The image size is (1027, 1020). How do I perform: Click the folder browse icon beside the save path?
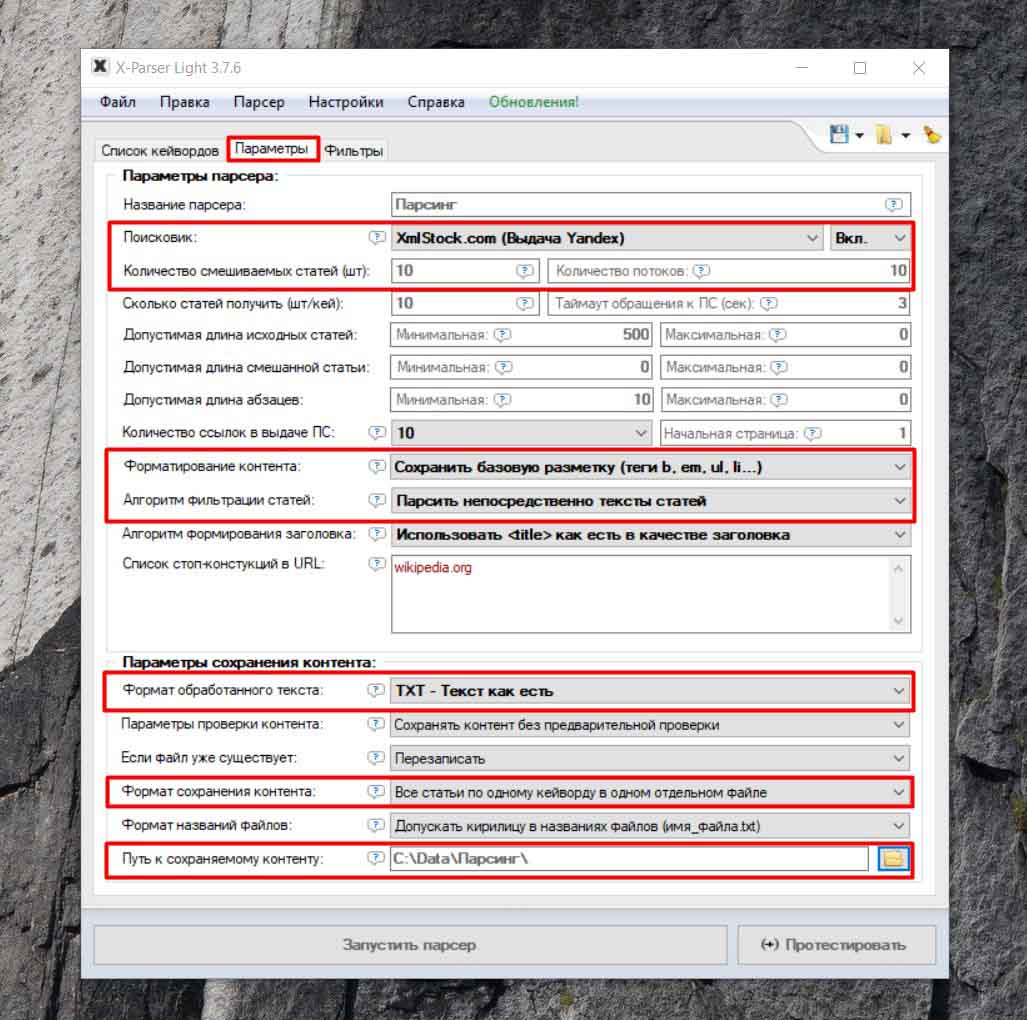(893, 858)
